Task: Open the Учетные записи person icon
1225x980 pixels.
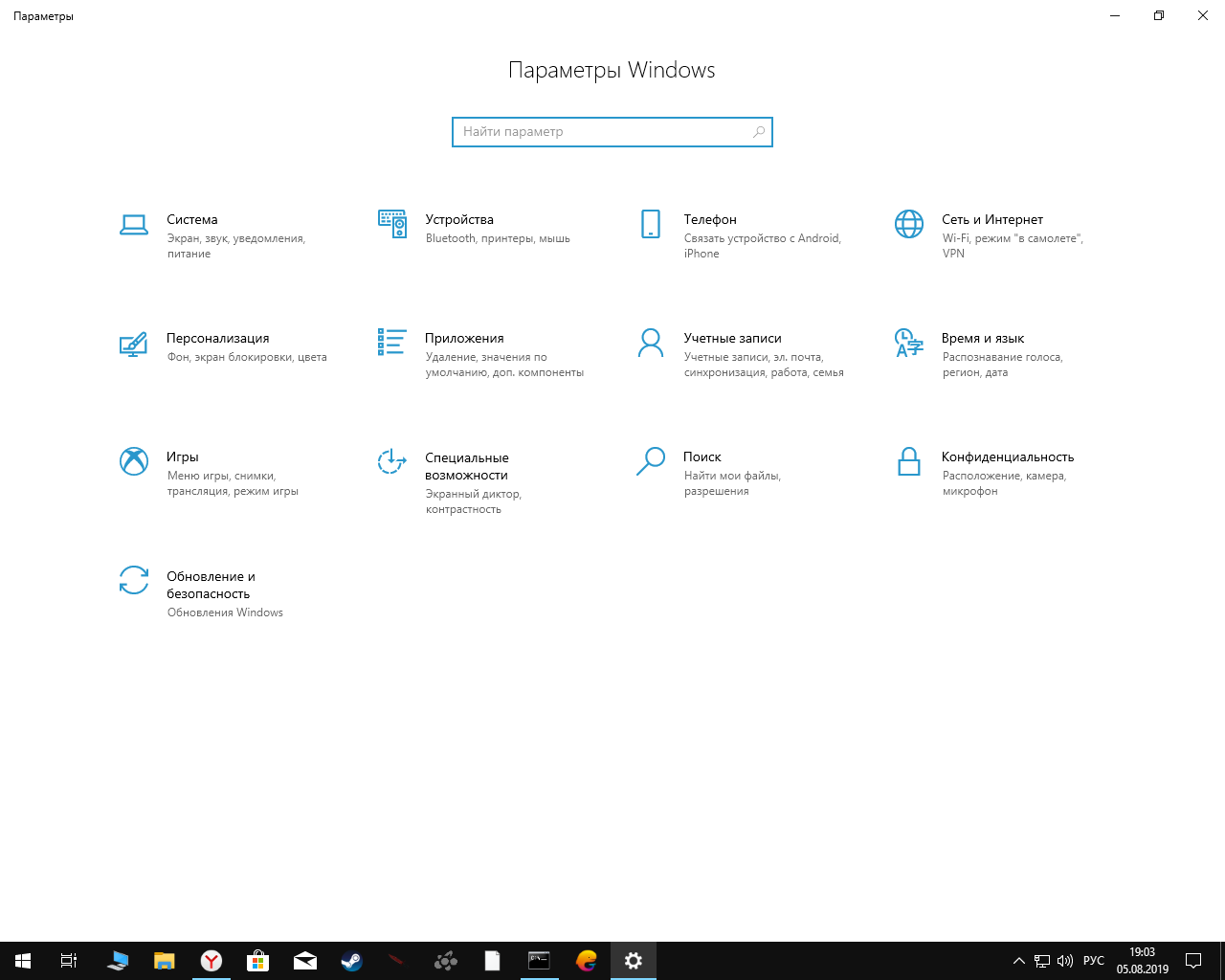Action: pos(651,343)
